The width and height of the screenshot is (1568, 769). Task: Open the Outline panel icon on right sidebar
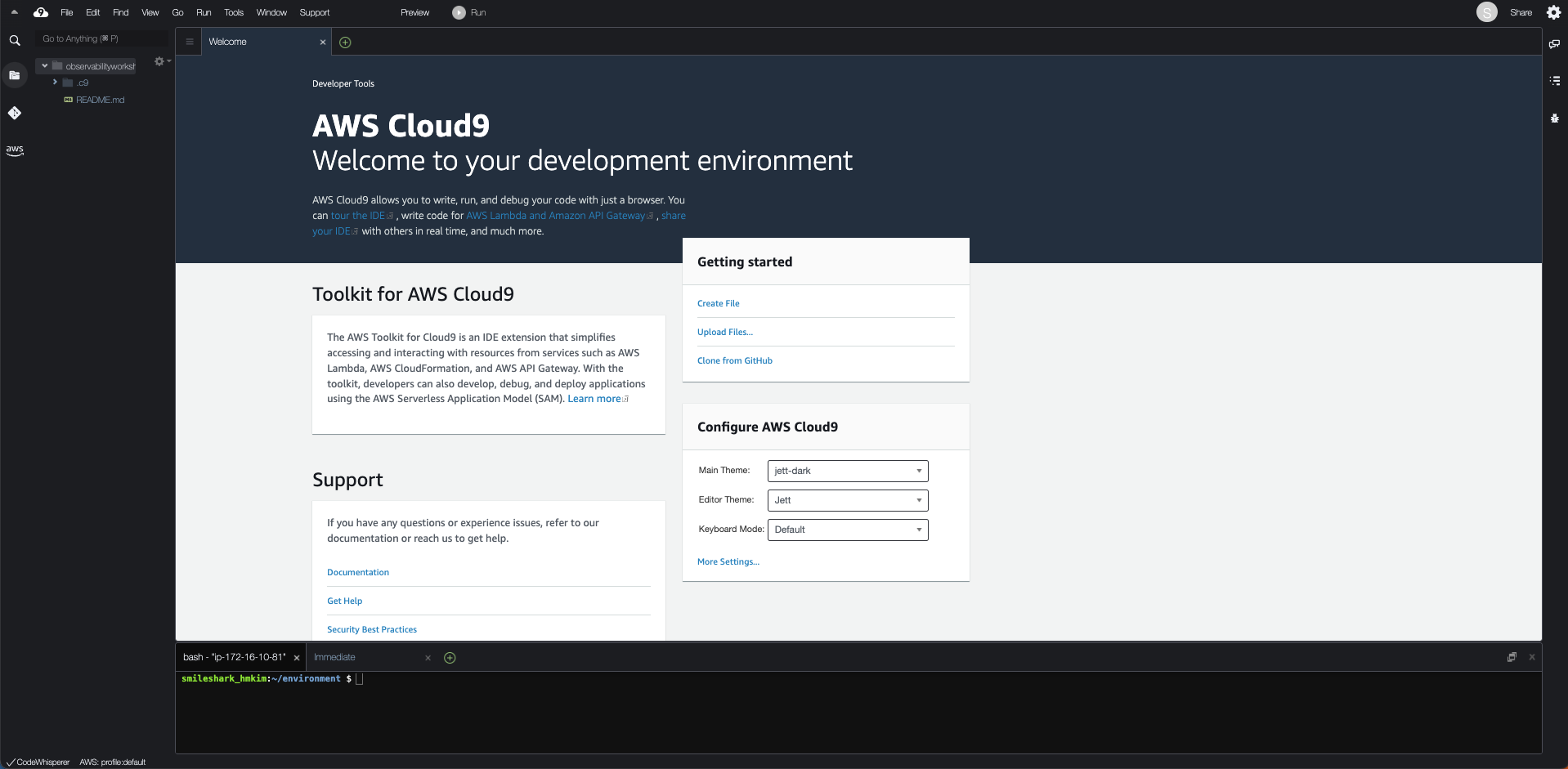tap(1554, 81)
